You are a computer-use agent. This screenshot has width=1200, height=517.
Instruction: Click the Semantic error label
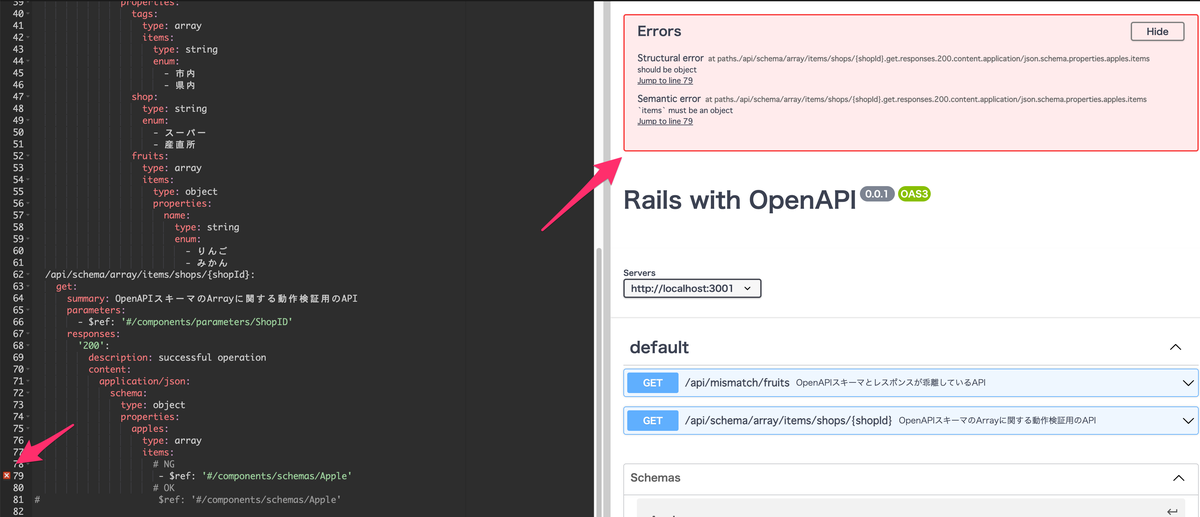669,99
